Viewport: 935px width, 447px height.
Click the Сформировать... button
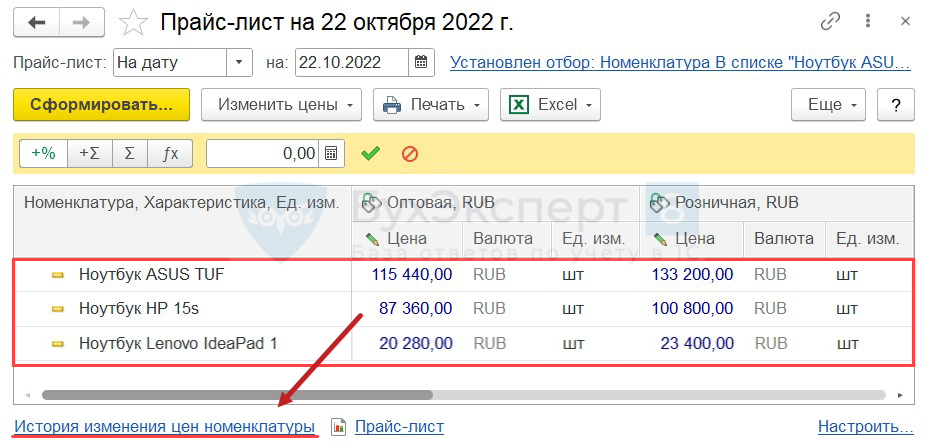[101, 105]
